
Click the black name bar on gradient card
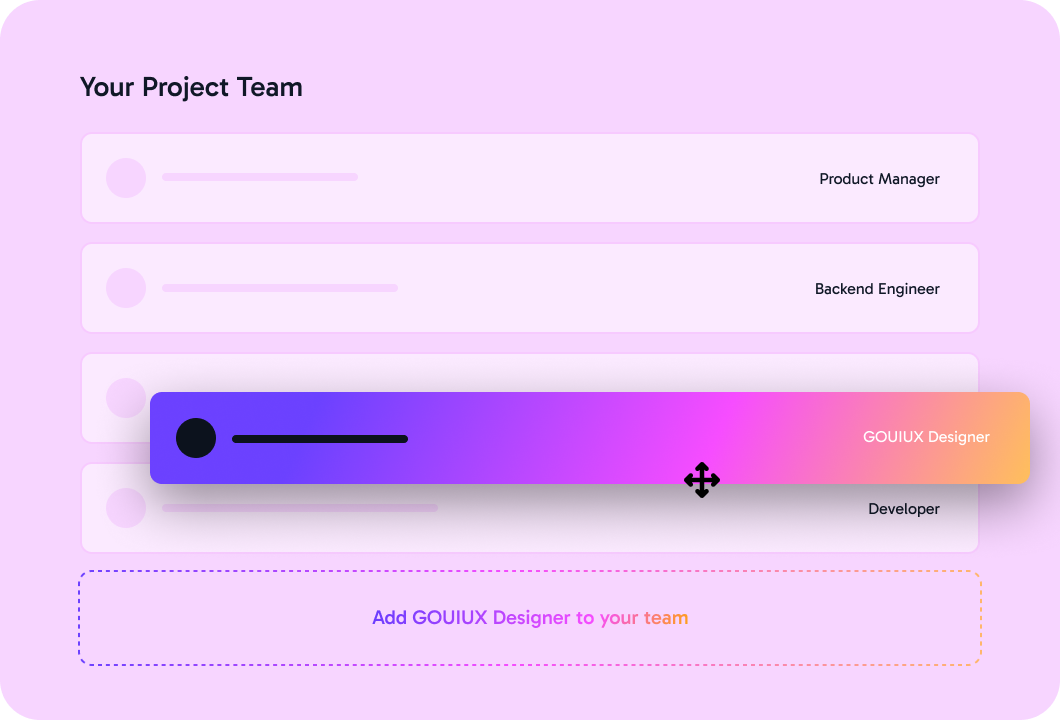[320, 439]
